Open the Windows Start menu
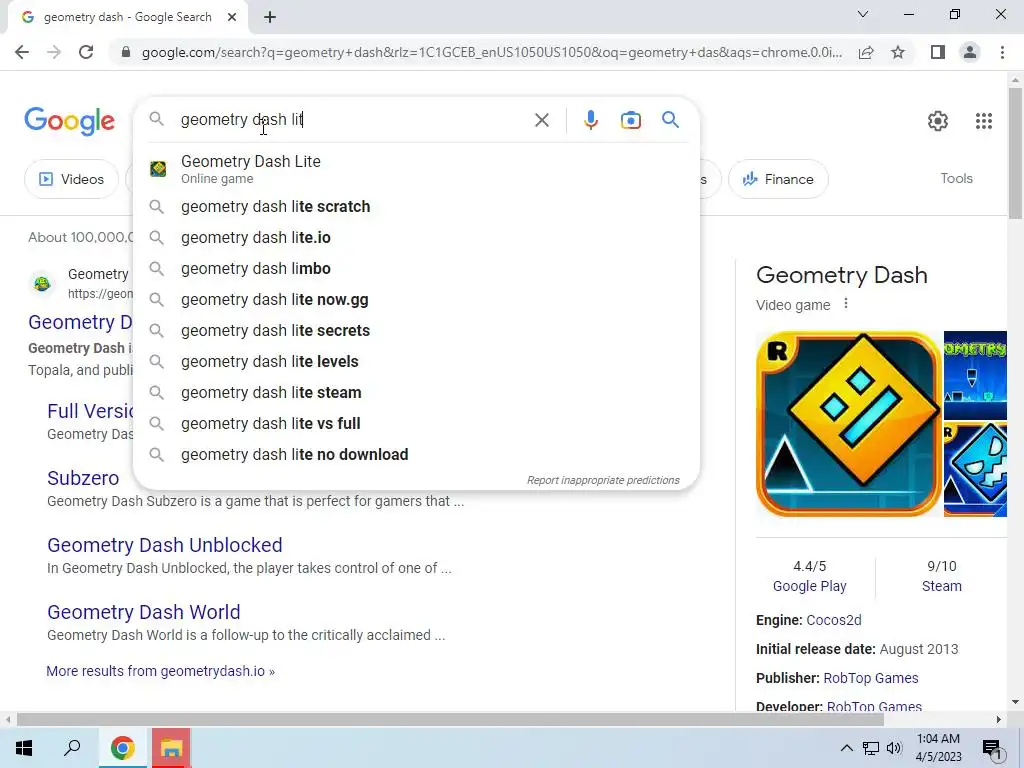Viewport: 1024px width, 768px height. (24, 748)
